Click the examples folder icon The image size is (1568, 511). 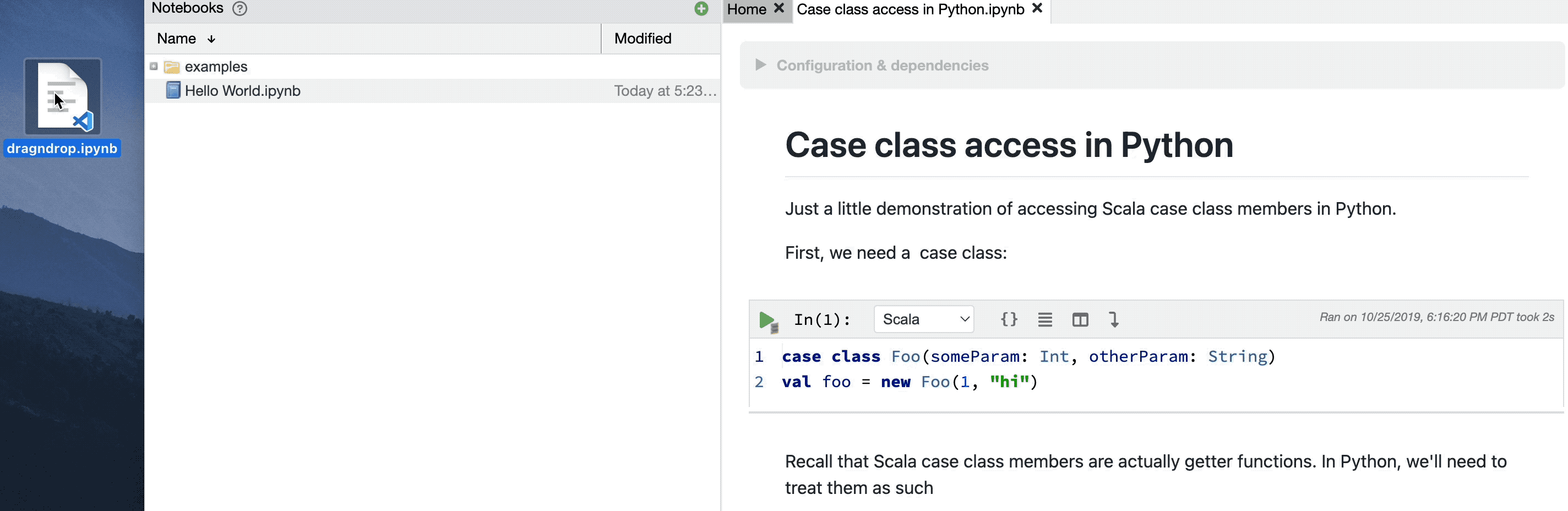(172, 67)
